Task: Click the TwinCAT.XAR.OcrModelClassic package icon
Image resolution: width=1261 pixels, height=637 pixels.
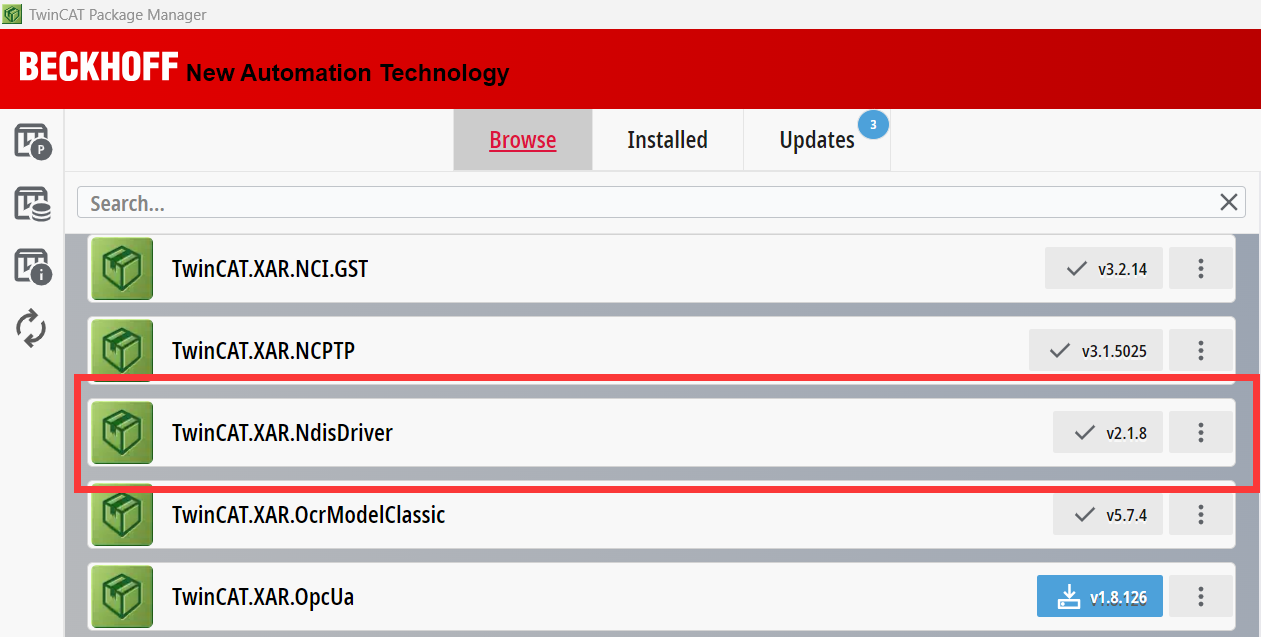Action: coord(122,515)
